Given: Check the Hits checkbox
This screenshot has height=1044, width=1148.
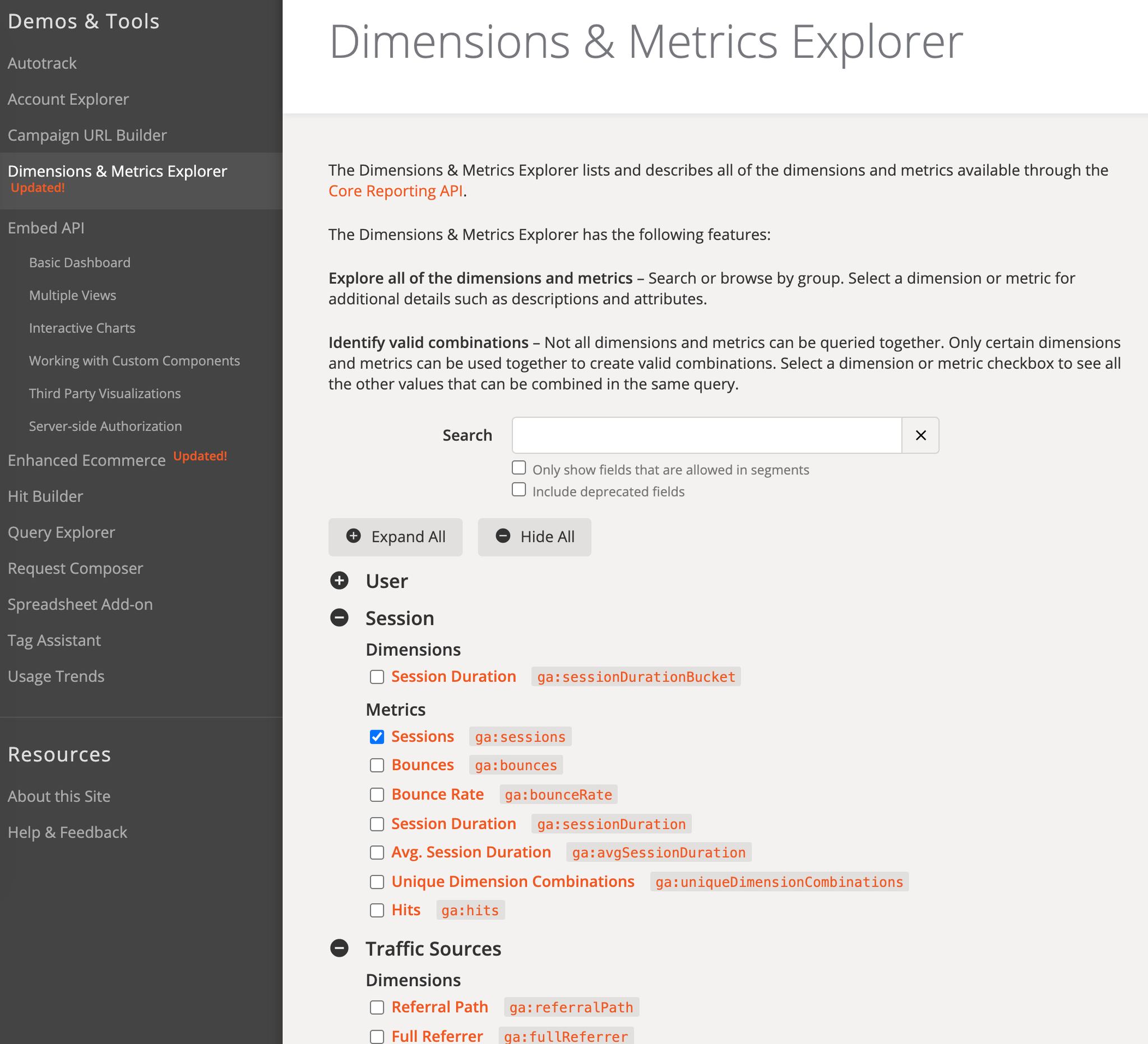Looking at the screenshot, I should 377,910.
